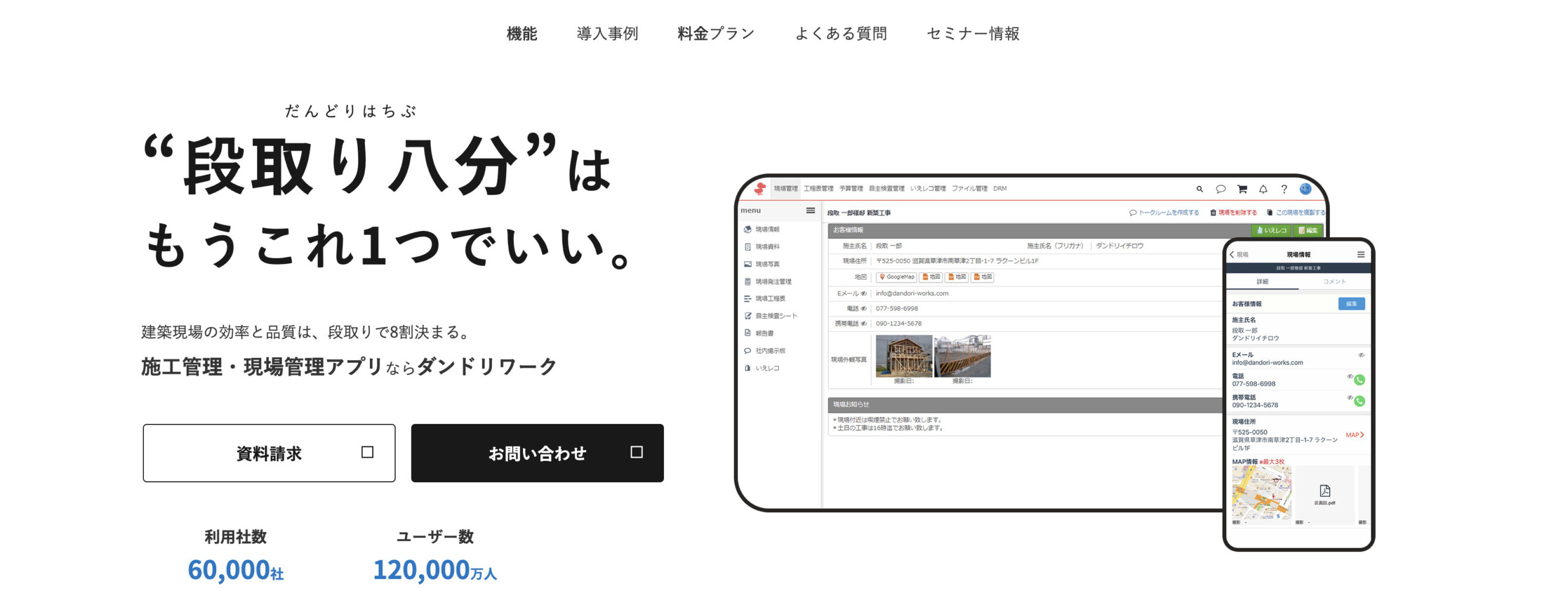This screenshot has width=1568, height=598.
Task: Toggle 携帯電話 visibility eye in tablet
Action: [x=864, y=324]
